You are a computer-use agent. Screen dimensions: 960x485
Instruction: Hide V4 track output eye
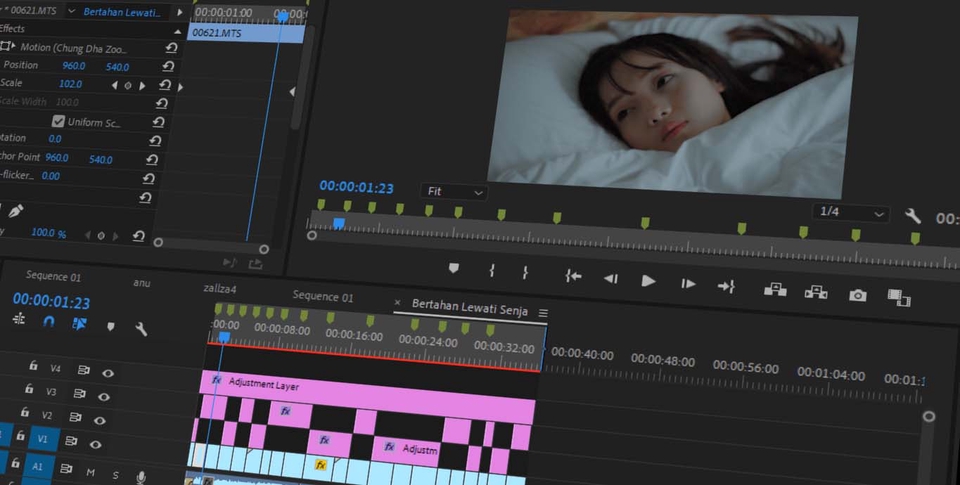[x=108, y=373]
